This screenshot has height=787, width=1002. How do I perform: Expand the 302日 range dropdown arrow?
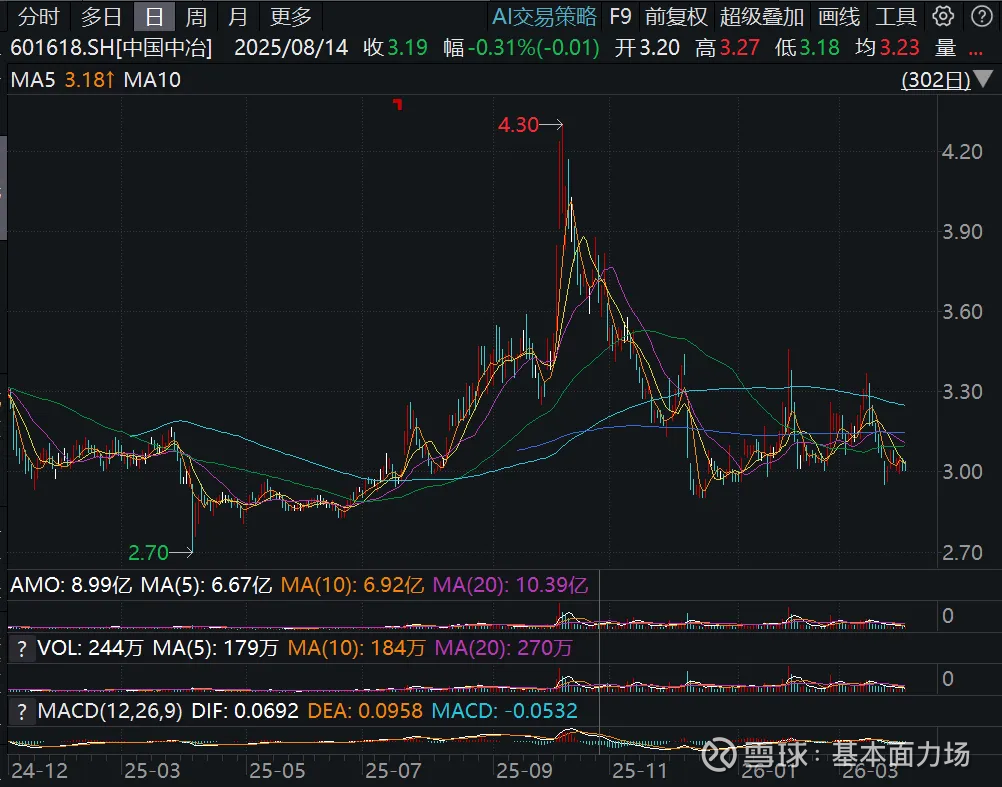(983, 79)
